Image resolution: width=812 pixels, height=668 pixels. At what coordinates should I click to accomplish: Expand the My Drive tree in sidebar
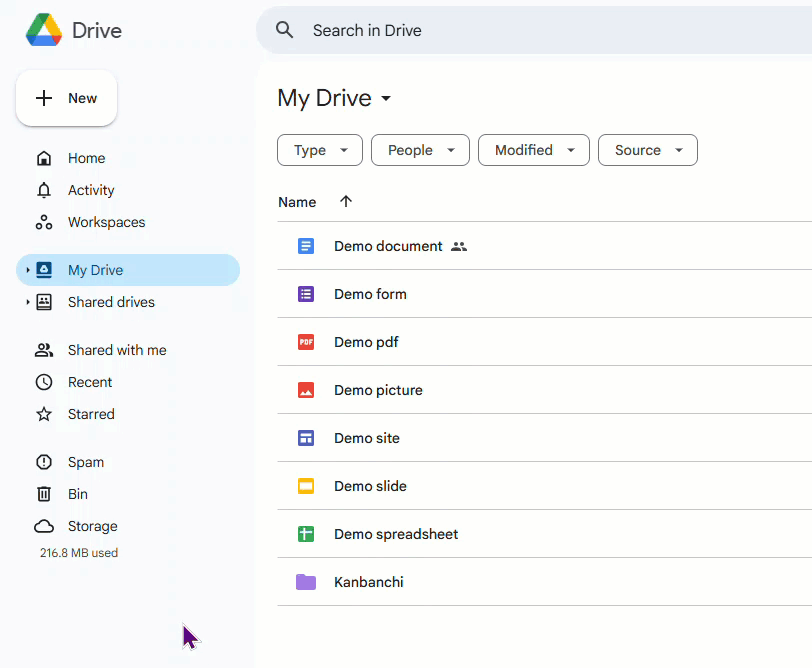27,270
